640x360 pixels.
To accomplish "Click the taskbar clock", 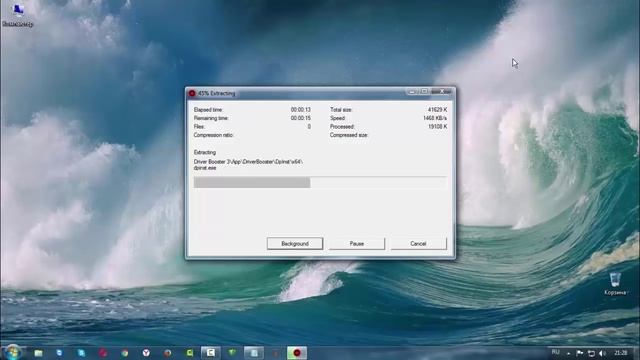I will click(620, 353).
